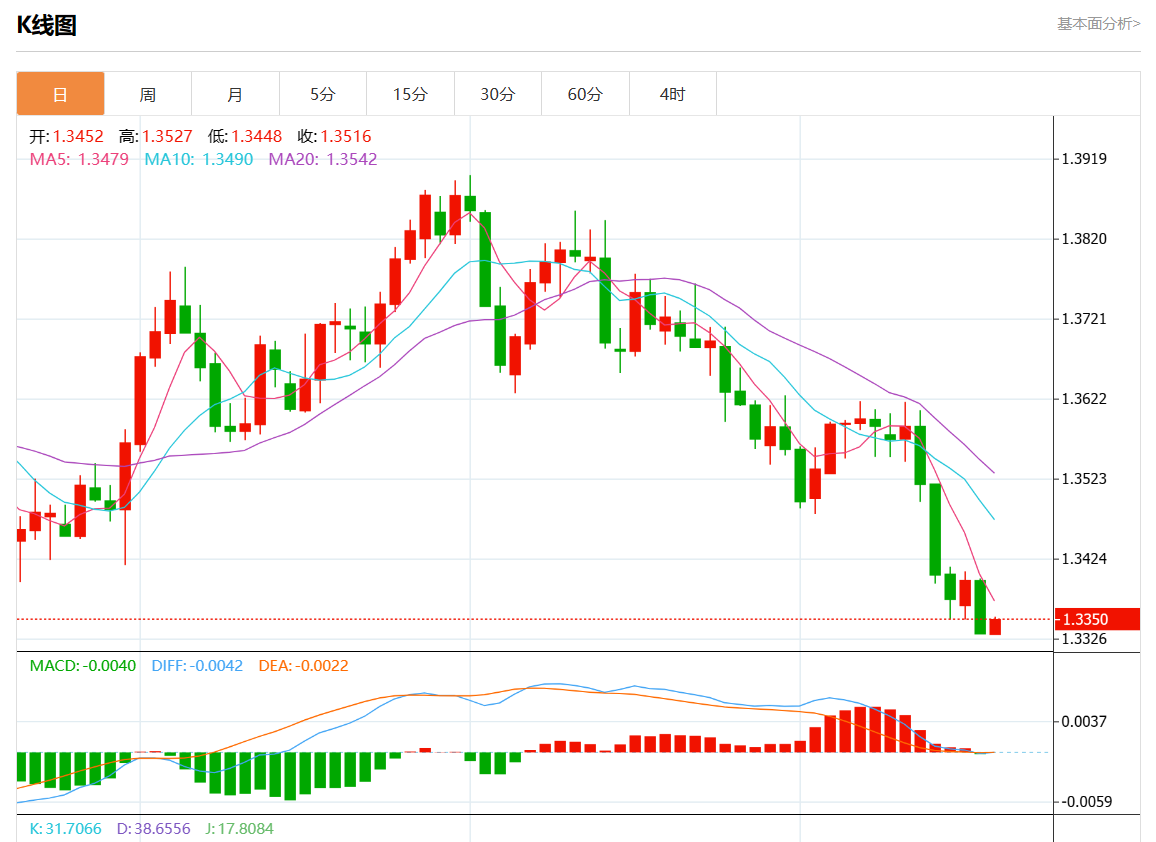Click the 1.3919 price axis label
This screenshot has height=842, width=1156.
pyautogui.click(x=1084, y=159)
